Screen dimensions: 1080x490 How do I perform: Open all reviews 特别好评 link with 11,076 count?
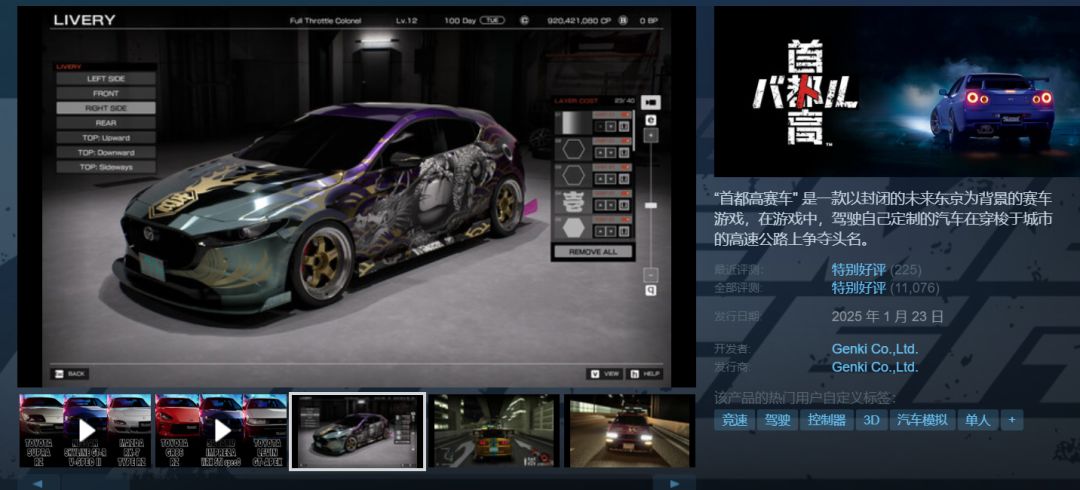pyautogui.click(x=858, y=287)
